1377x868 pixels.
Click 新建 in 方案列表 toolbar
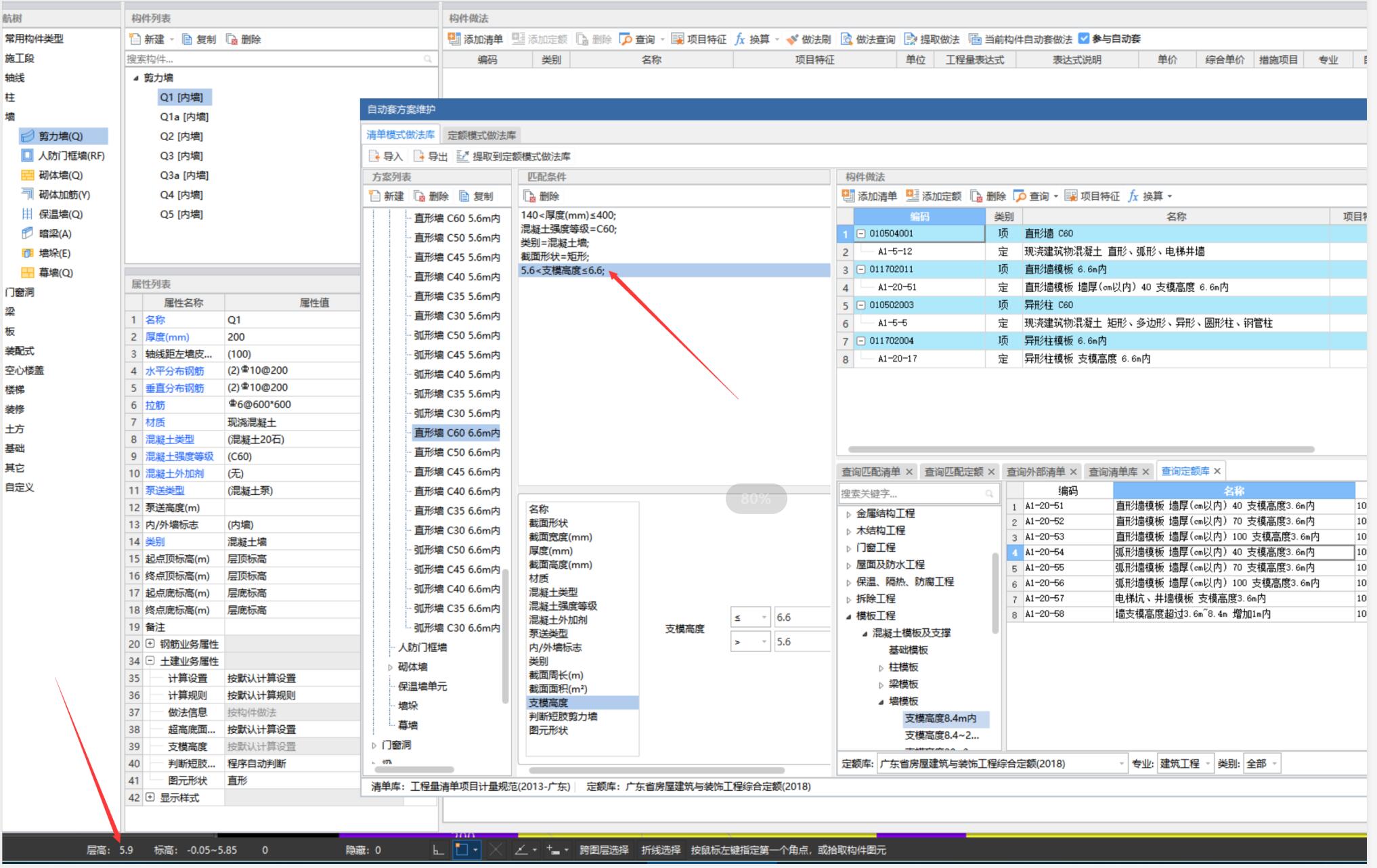pyautogui.click(x=387, y=196)
